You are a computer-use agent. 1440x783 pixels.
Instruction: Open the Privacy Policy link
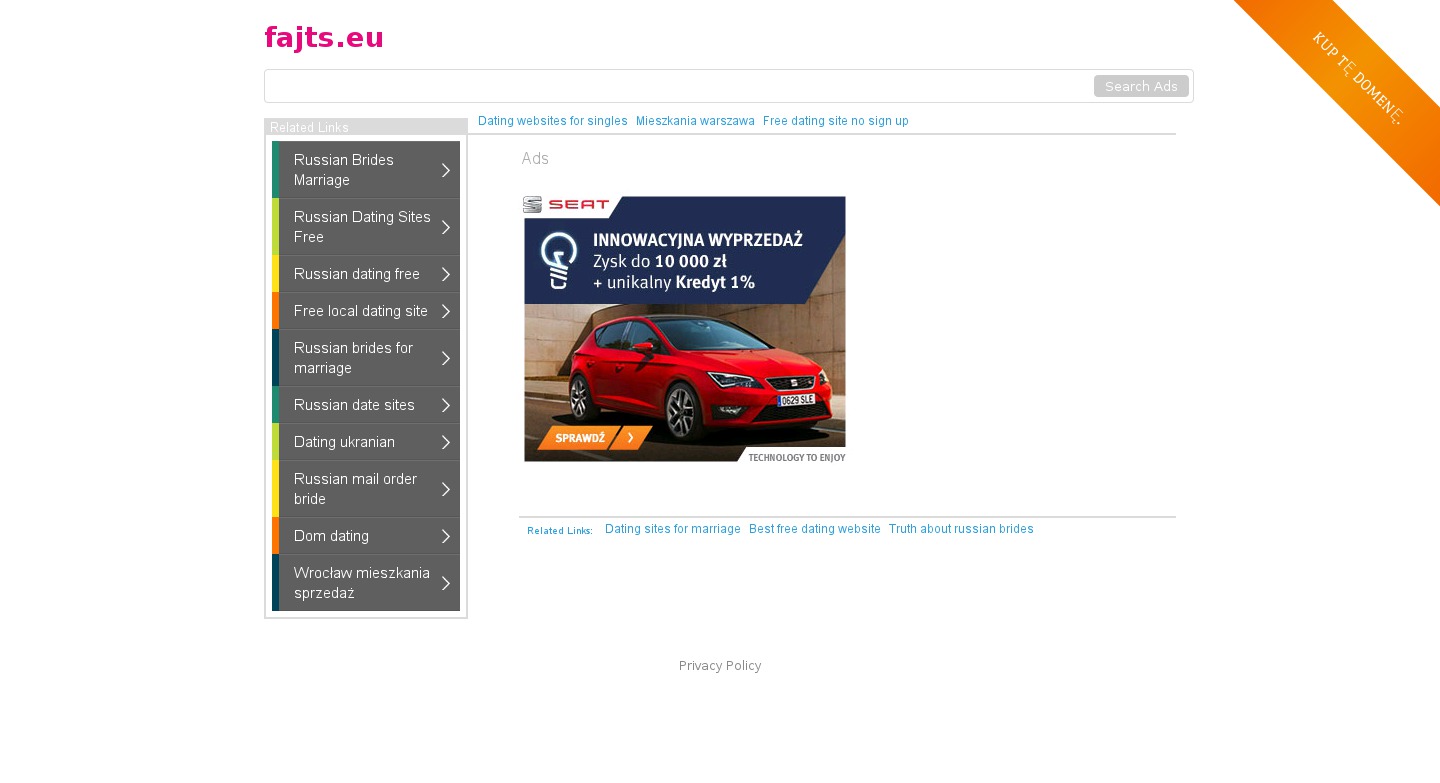pos(720,666)
